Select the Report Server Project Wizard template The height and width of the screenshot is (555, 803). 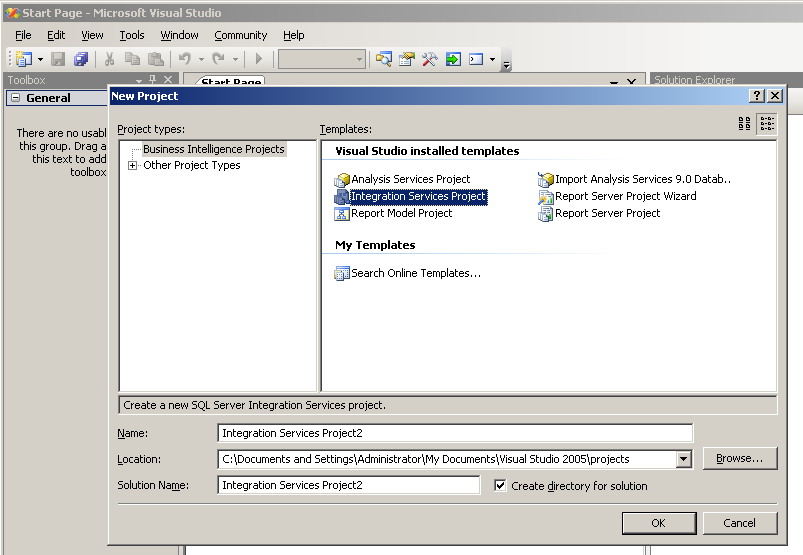coord(617,197)
